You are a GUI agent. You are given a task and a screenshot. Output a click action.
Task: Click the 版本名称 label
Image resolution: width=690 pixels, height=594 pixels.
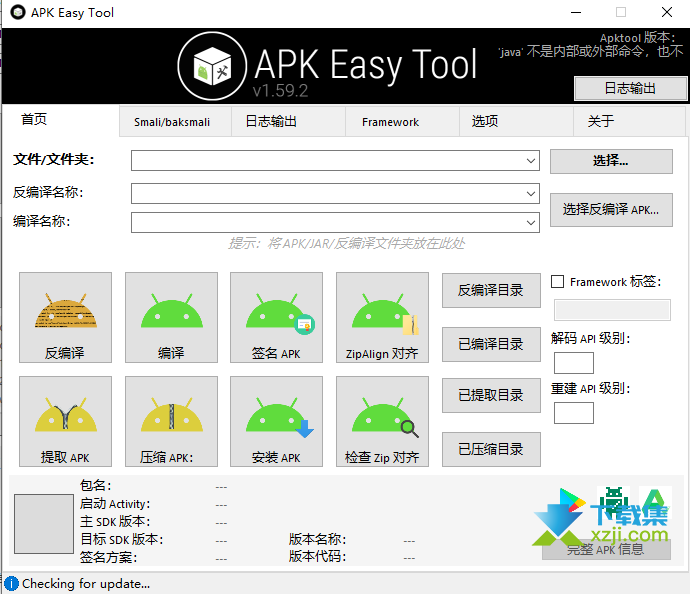(317, 539)
